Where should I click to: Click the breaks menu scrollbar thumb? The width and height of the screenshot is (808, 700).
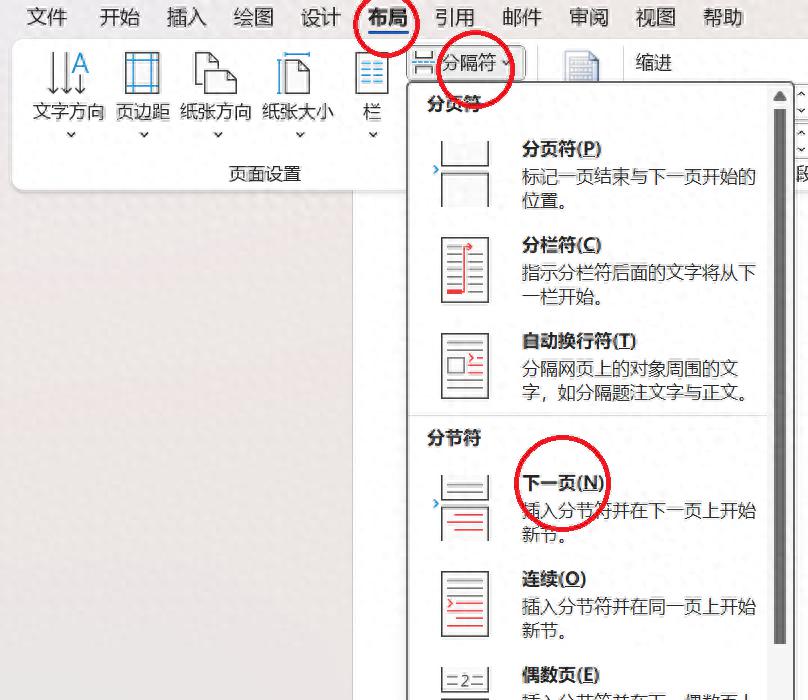point(780,376)
